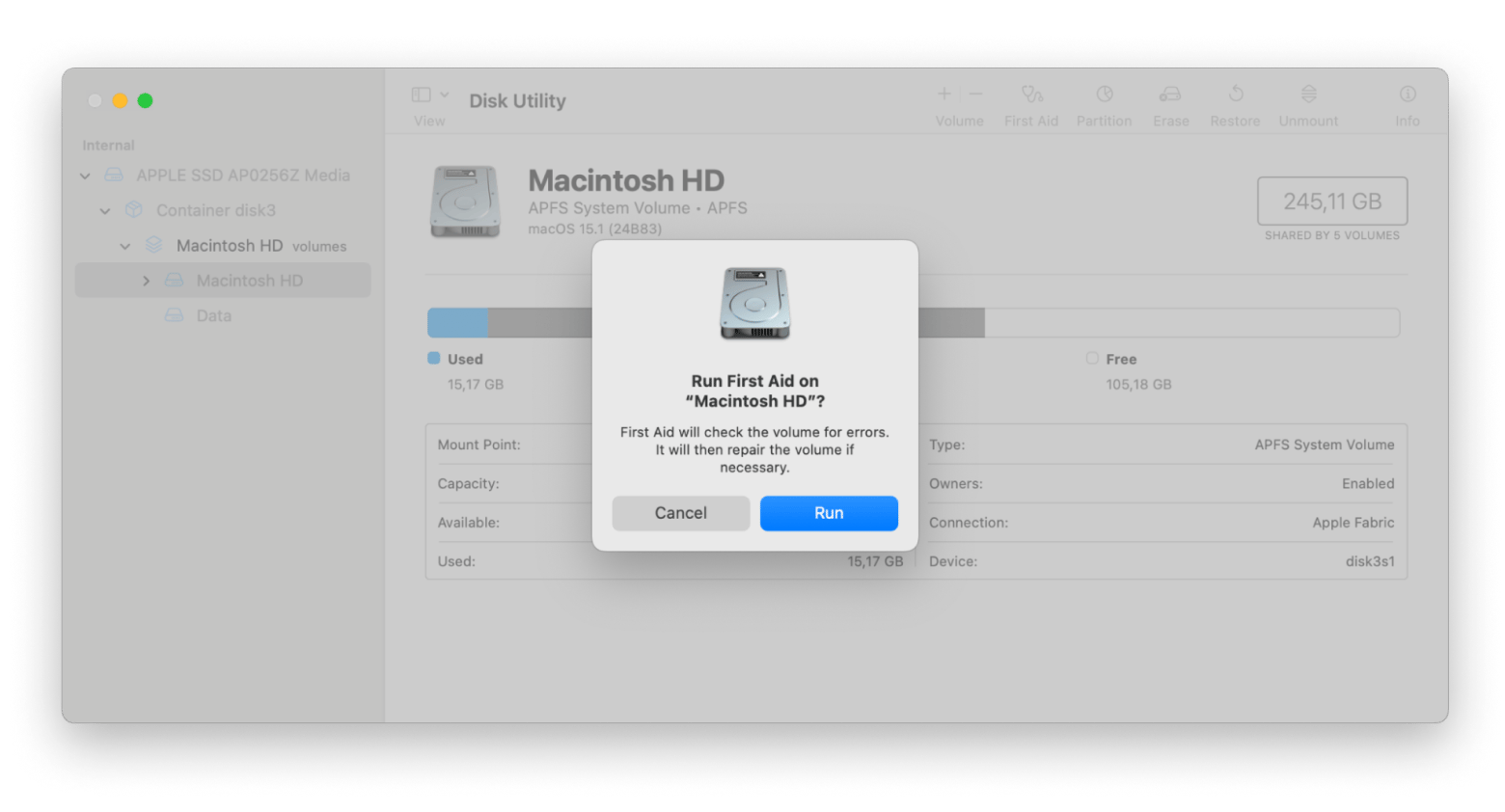Select Macintosh HD volumes group row
1505x812 pixels.
(x=223, y=246)
